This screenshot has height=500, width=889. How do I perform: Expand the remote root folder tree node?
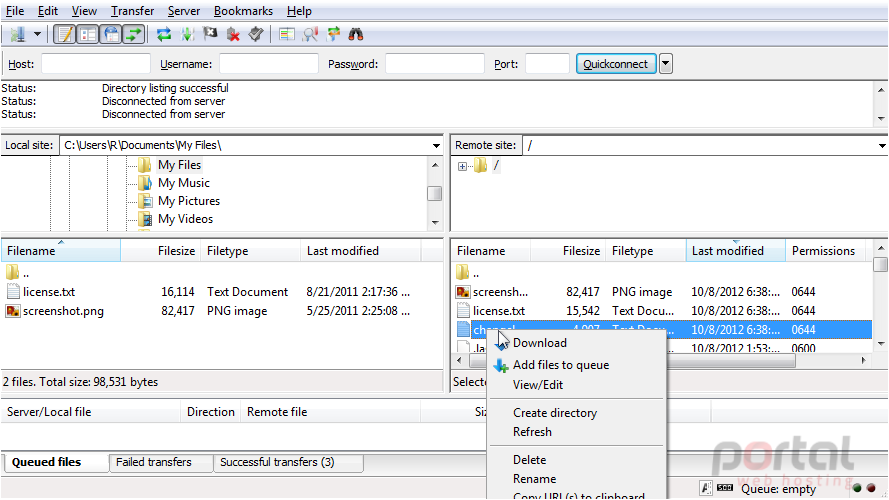[463, 166]
